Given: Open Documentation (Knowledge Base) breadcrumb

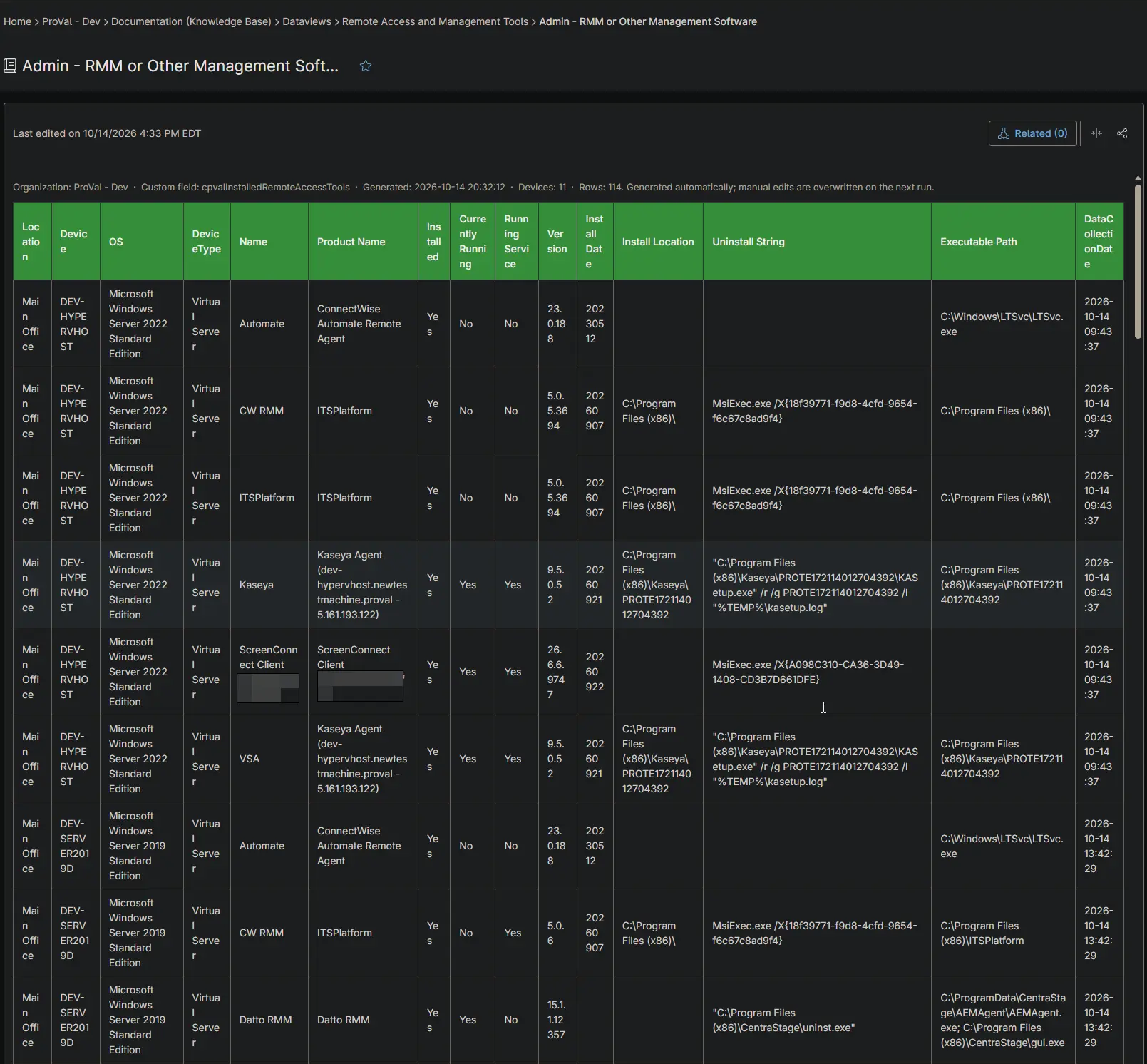Looking at the screenshot, I should click(x=191, y=21).
